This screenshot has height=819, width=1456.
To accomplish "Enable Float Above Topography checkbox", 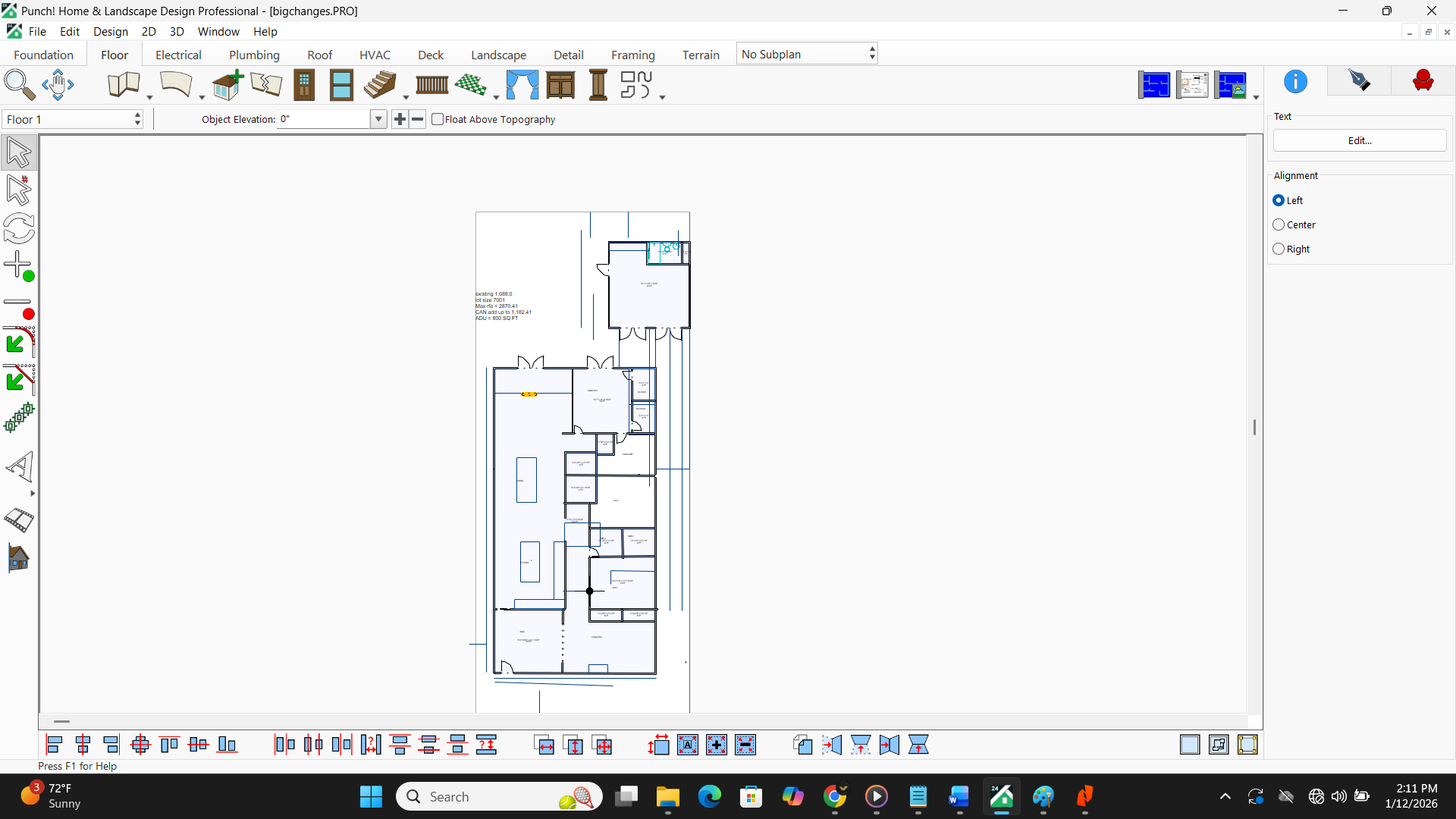I will pyautogui.click(x=438, y=119).
